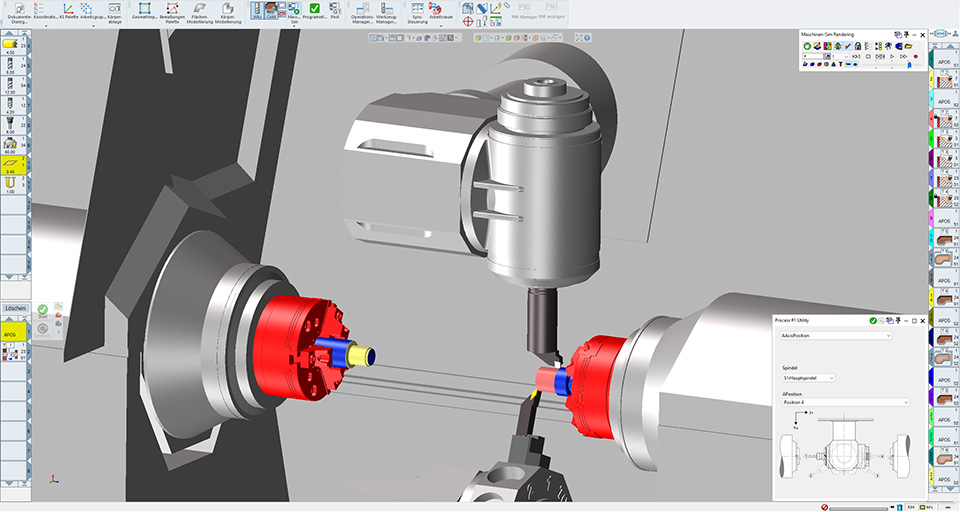Confirm Process #1 Utility with green check
The width and height of the screenshot is (960, 512).
coord(873,320)
